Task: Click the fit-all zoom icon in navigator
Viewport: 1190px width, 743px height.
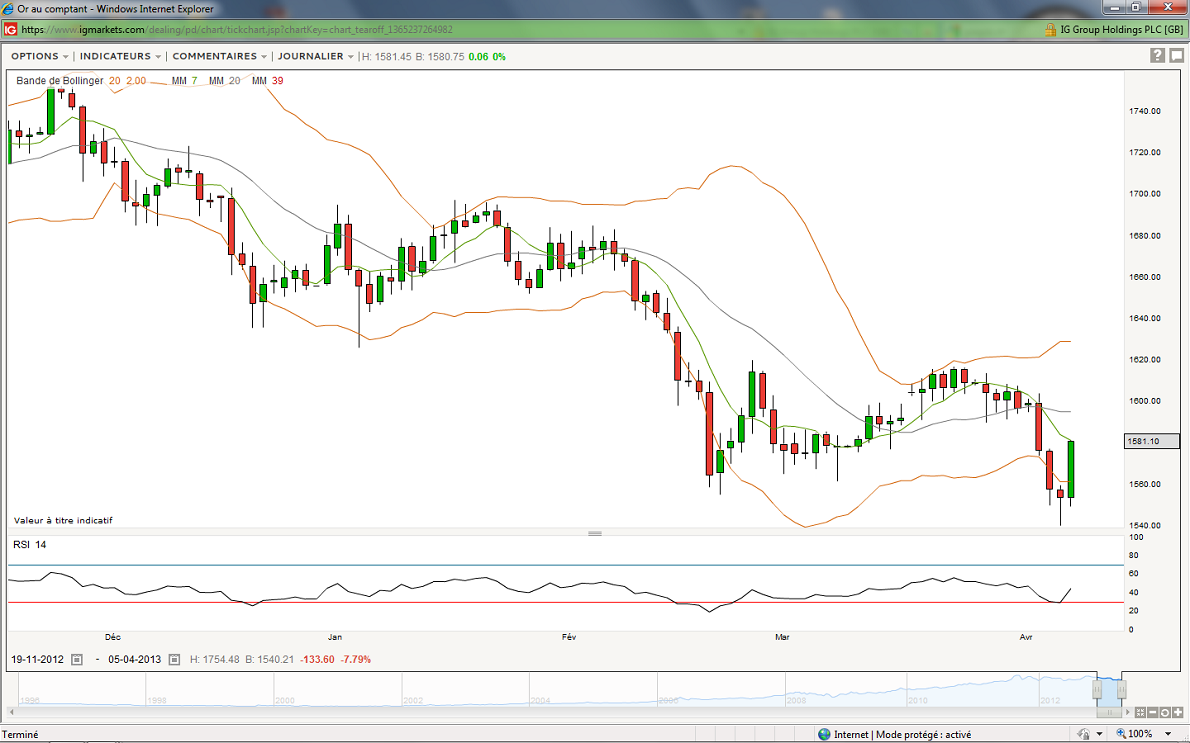Action: click(1139, 712)
